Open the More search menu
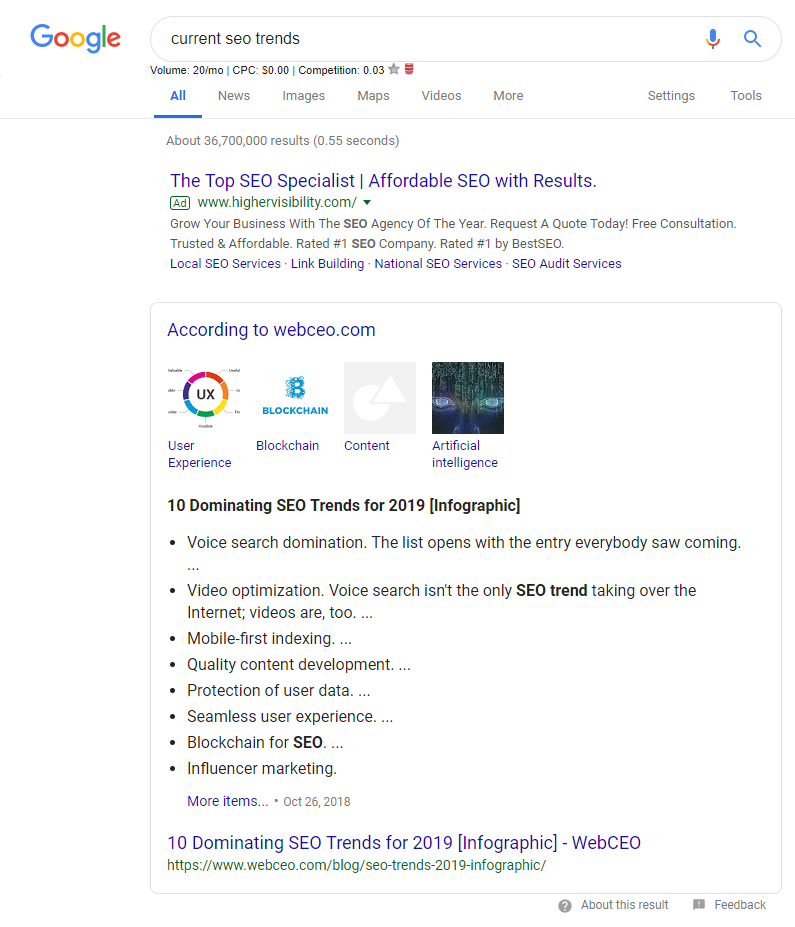 pos(508,96)
